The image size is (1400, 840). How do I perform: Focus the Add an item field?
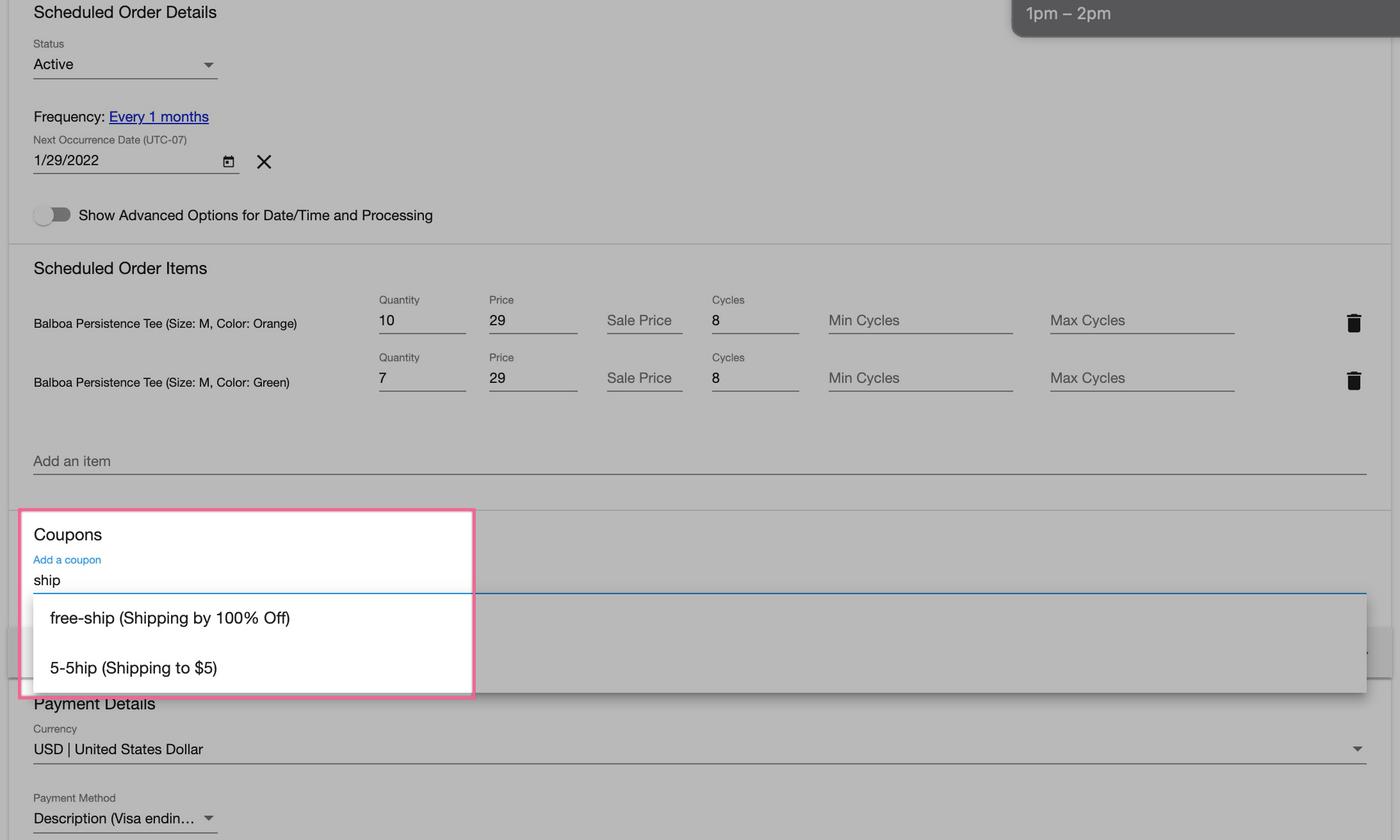[x=699, y=461]
